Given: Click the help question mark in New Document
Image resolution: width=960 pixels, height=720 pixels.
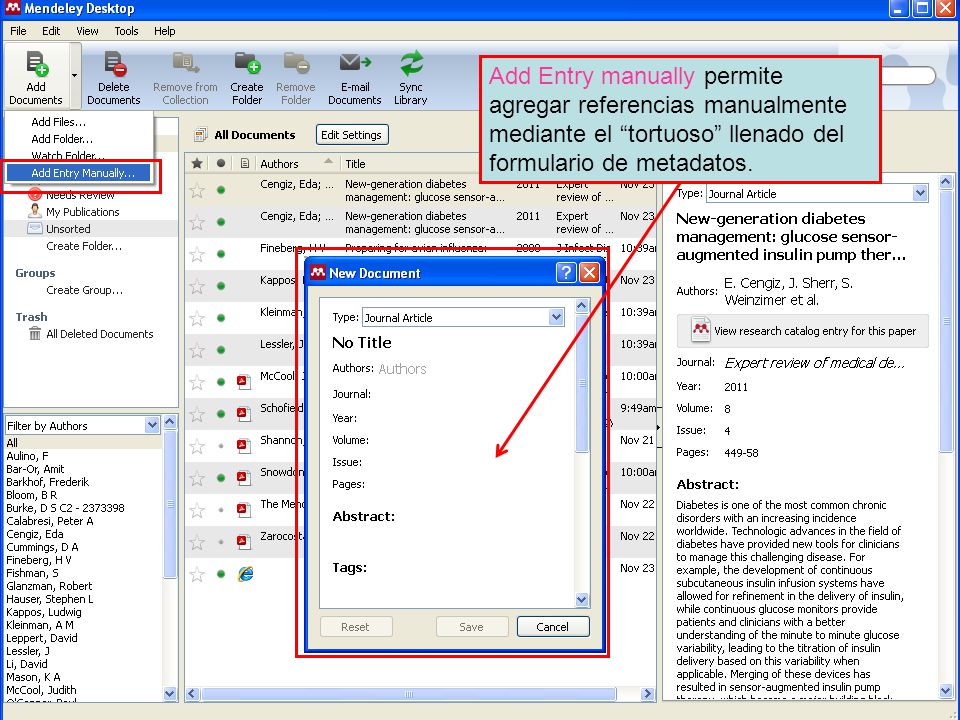Looking at the screenshot, I should pyautogui.click(x=566, y=272).
